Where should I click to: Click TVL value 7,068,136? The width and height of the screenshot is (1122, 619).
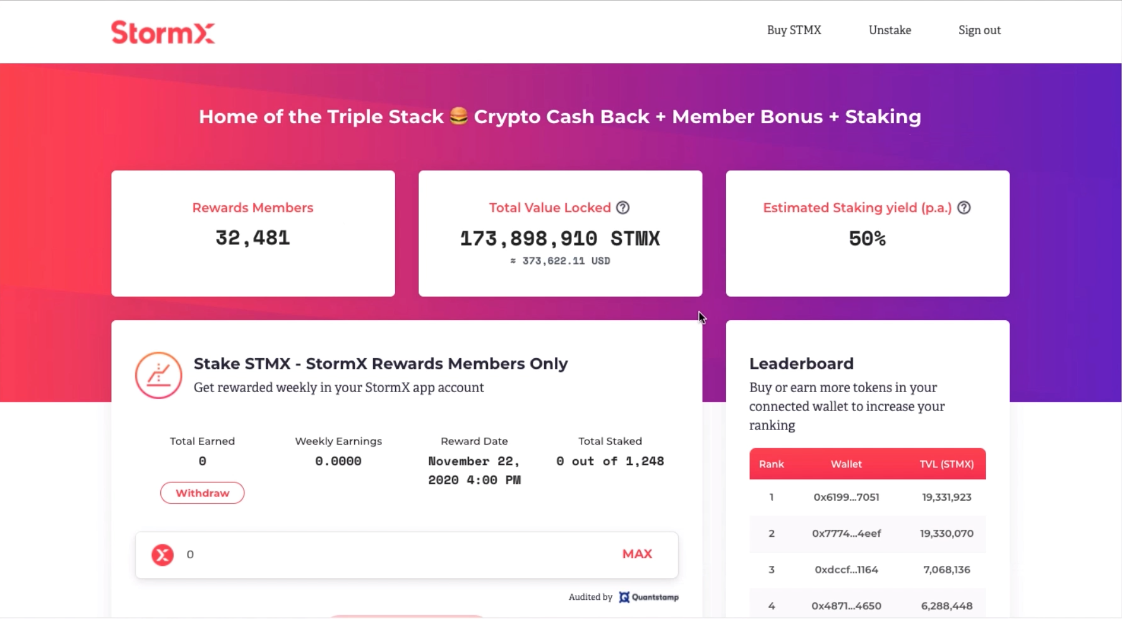click(x=947, y=570)
